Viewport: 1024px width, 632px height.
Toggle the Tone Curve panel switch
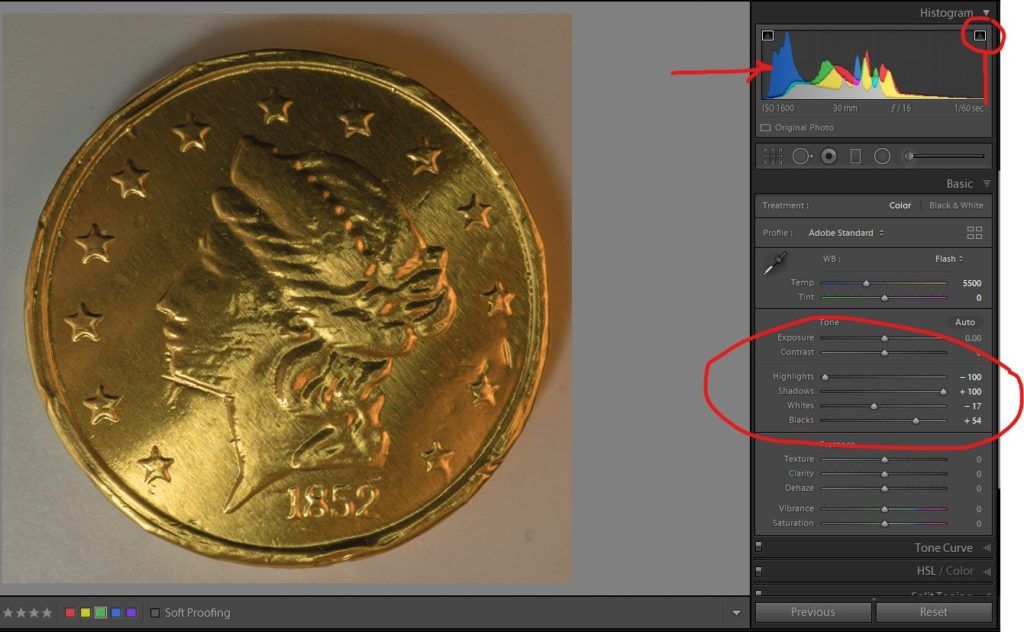click(759, 547)
